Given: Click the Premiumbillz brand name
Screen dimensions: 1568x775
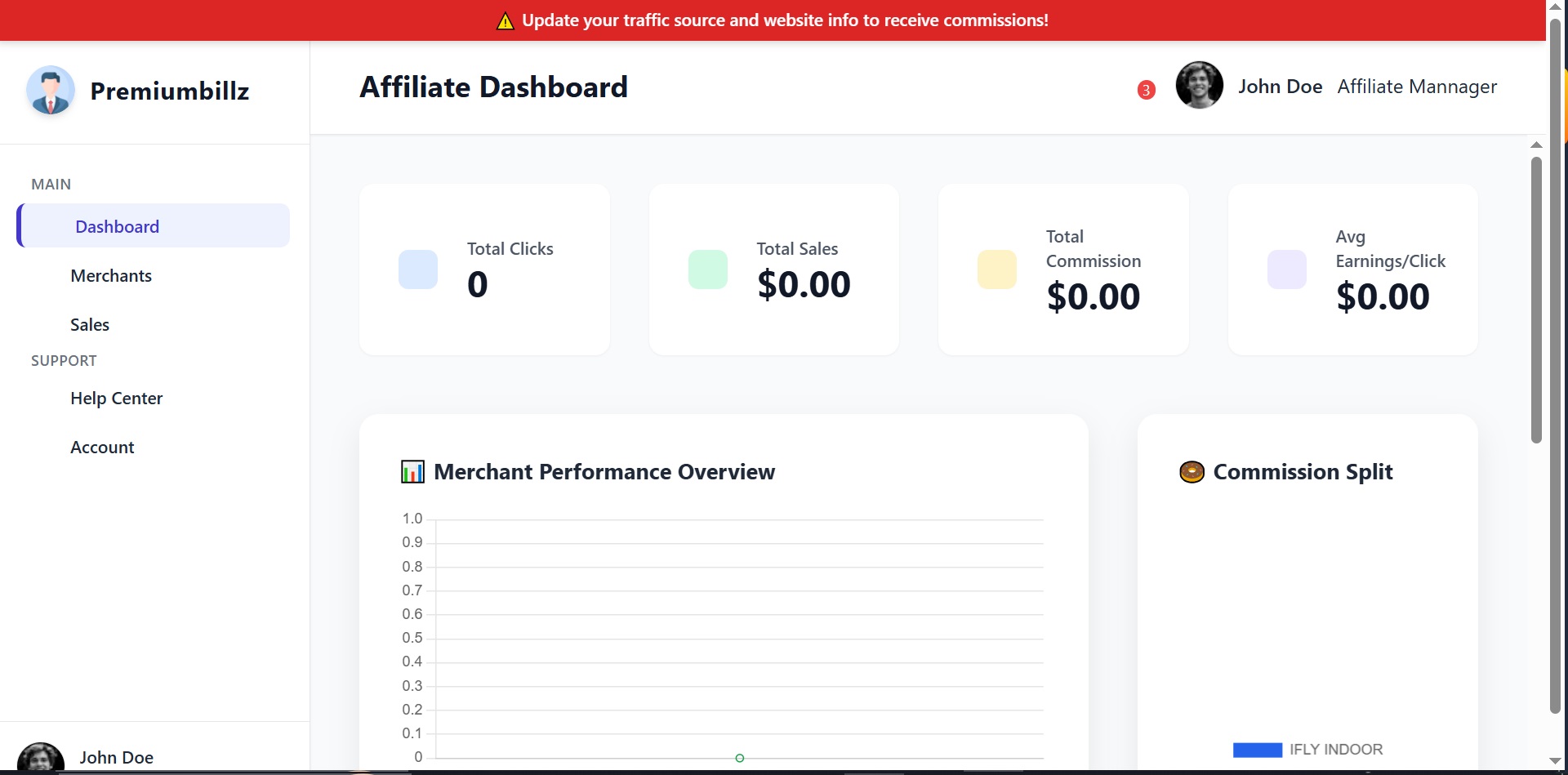Looking at the screenshot, I should click(170, 91).
